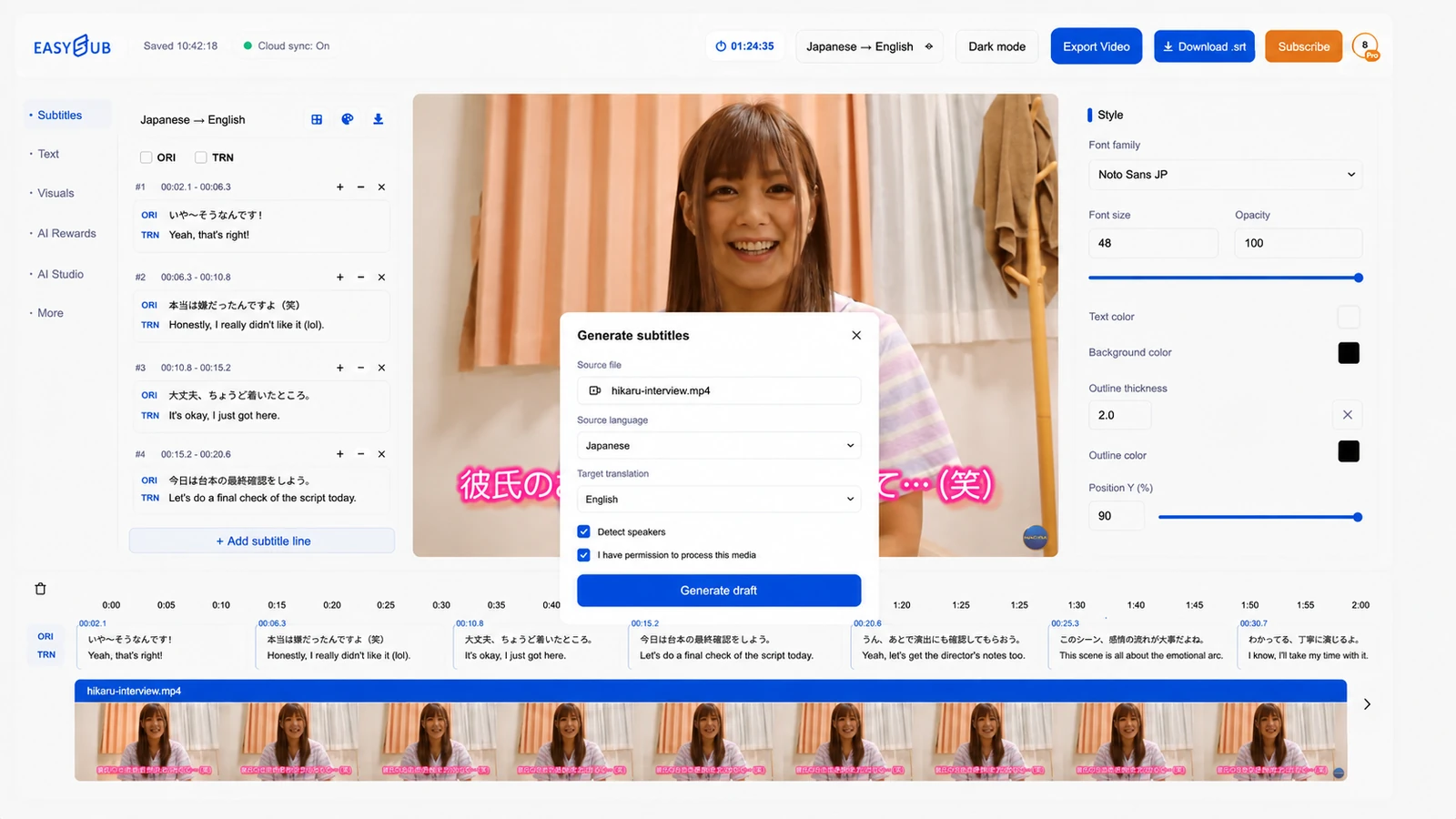Click the Export Video button
The image size is (1456, 819).
[x=1097, y=46]
